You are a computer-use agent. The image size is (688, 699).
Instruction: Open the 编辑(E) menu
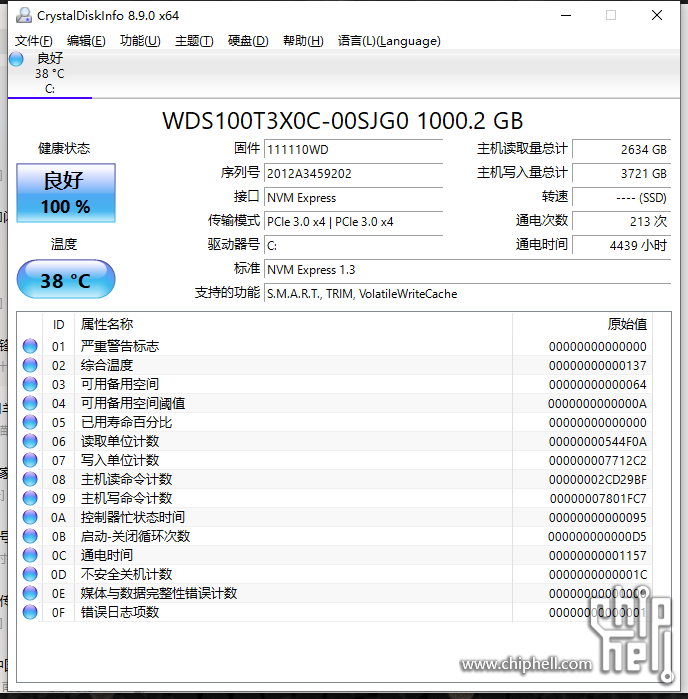[86, 41]
